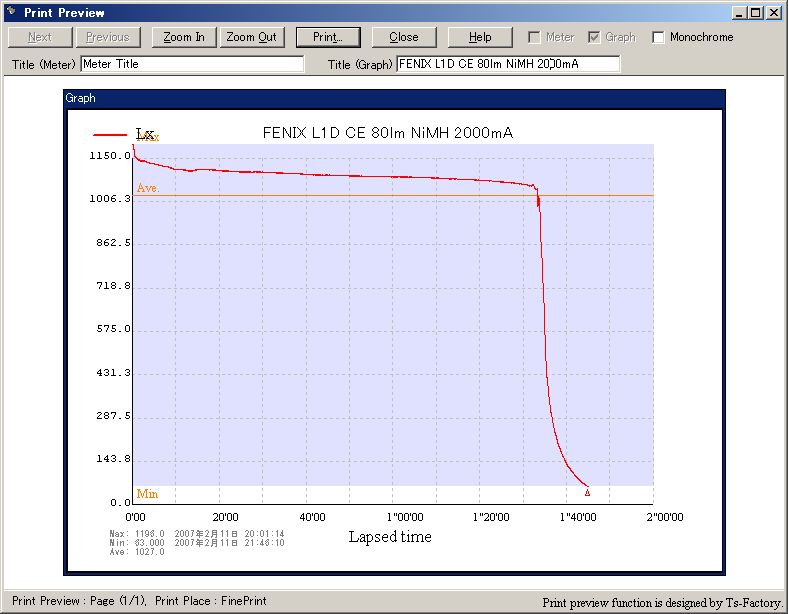Click the 1"40'00 time axis label
788x614 pixels.
pyautogui.click(x=578, y=517)
